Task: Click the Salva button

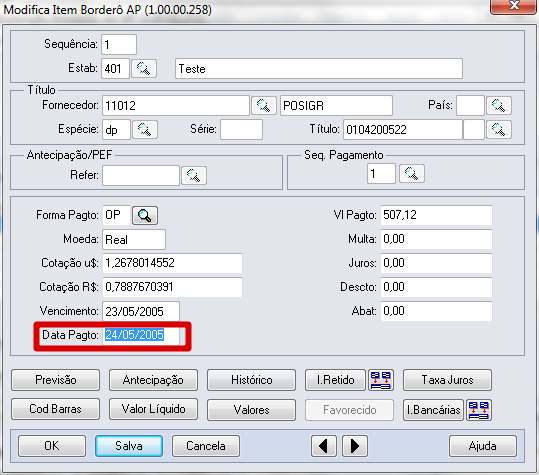Action: click(x=129, y=446)
